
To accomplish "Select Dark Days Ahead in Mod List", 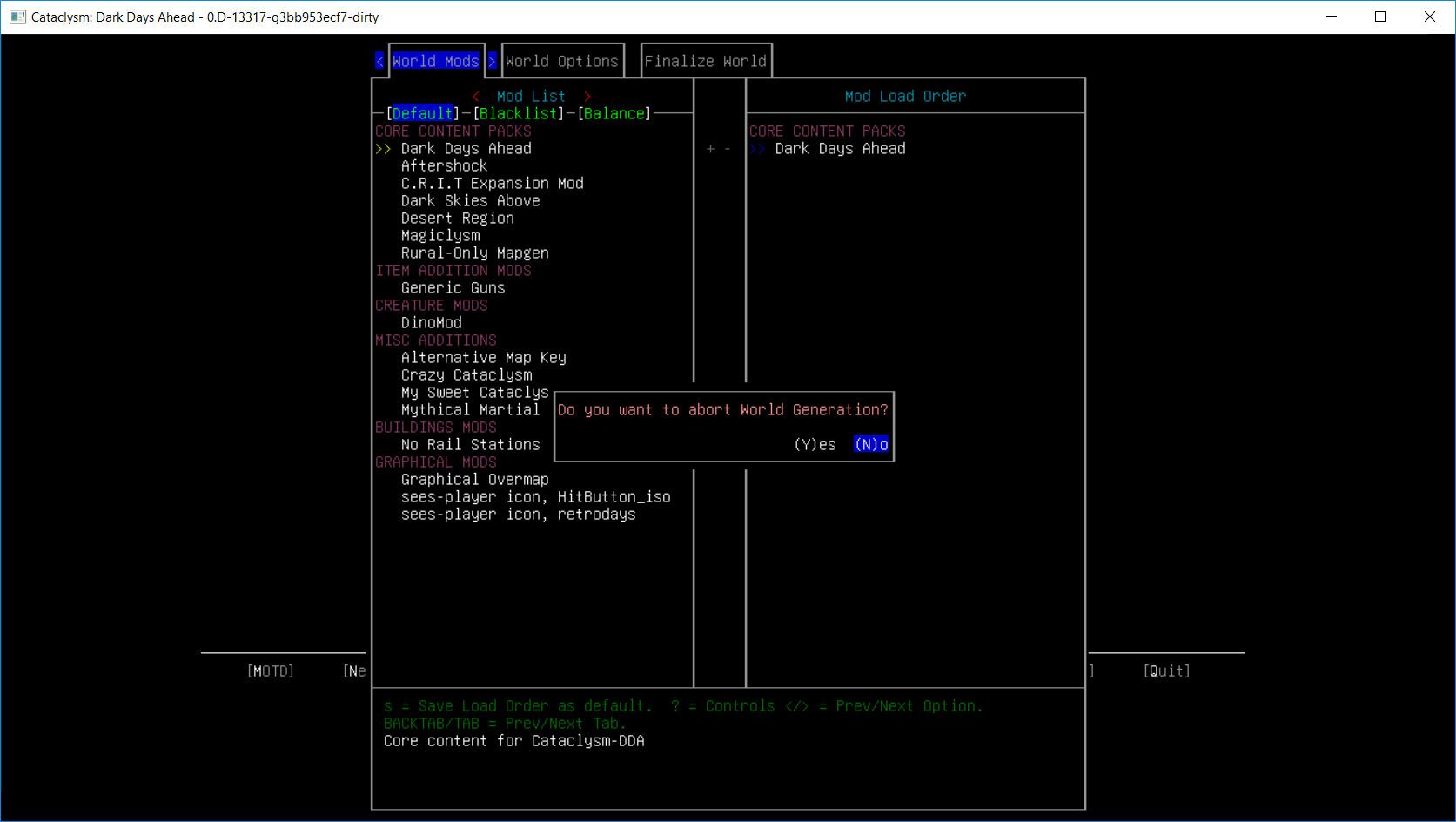I will point(466,149).
